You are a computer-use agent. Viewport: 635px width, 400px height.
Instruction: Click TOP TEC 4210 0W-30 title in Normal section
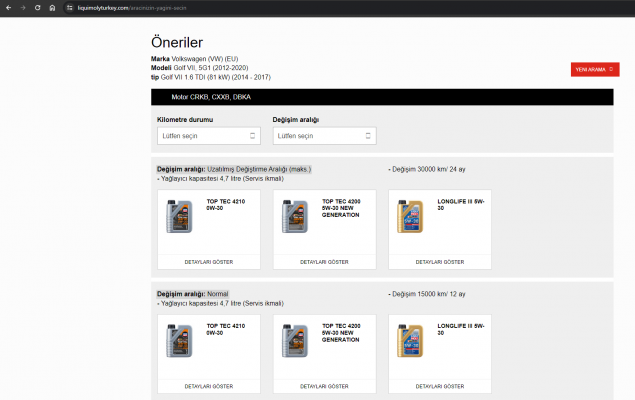226,329
